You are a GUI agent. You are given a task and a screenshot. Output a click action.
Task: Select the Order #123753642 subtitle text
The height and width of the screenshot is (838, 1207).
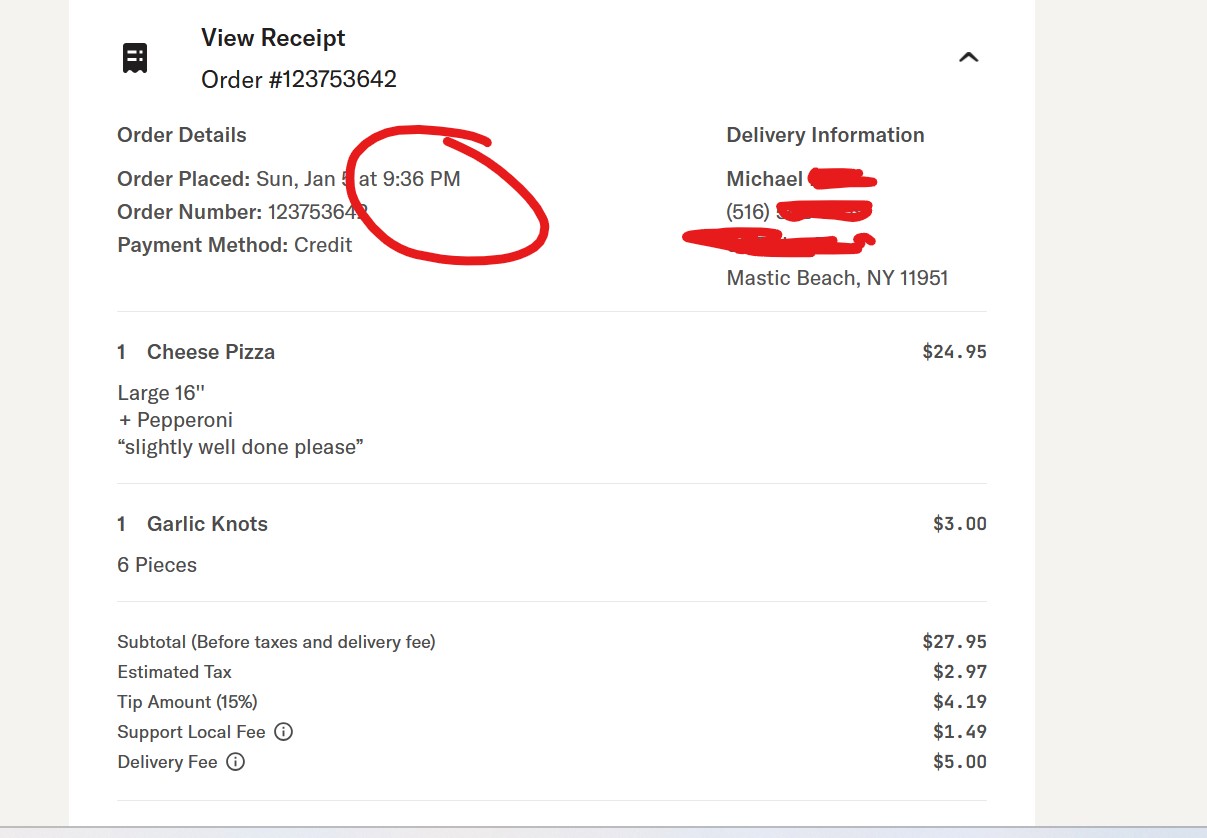pyautogui.click(x=299, y=80)
